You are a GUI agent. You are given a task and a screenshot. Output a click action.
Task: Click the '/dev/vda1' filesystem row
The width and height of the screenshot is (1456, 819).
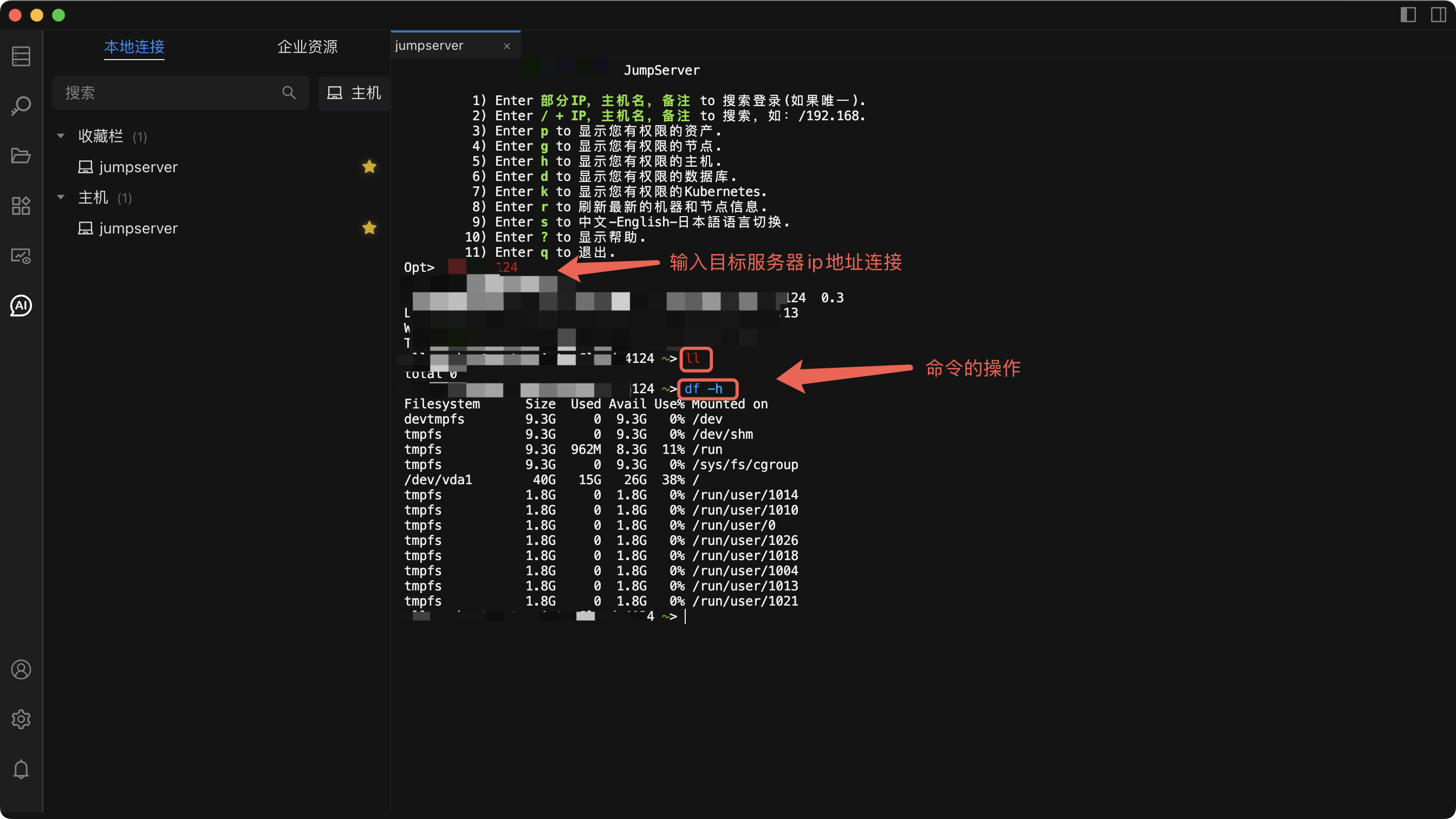point(551,480)
